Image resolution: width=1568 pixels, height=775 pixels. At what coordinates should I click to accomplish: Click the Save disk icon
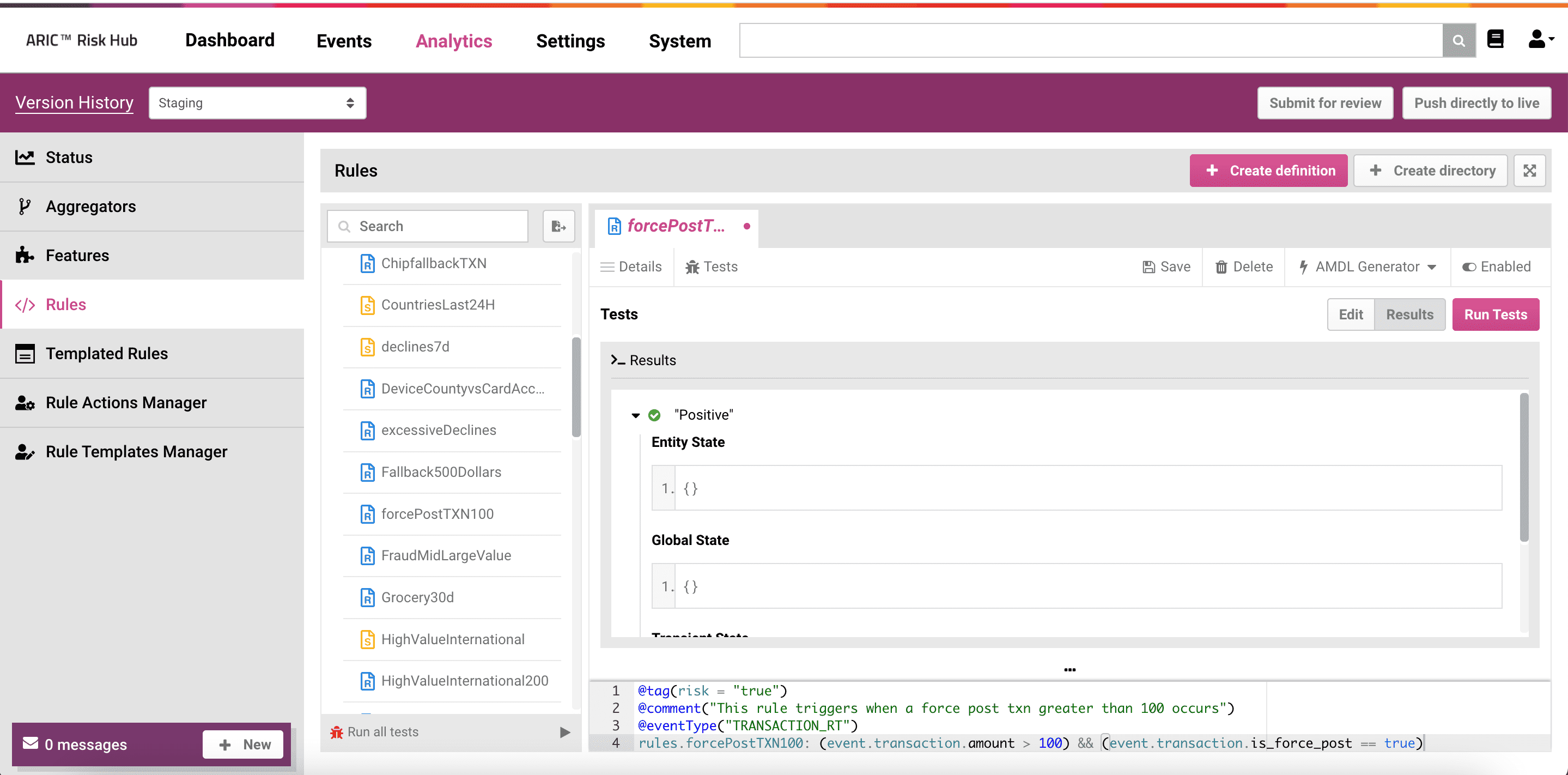pos(1148,267)
